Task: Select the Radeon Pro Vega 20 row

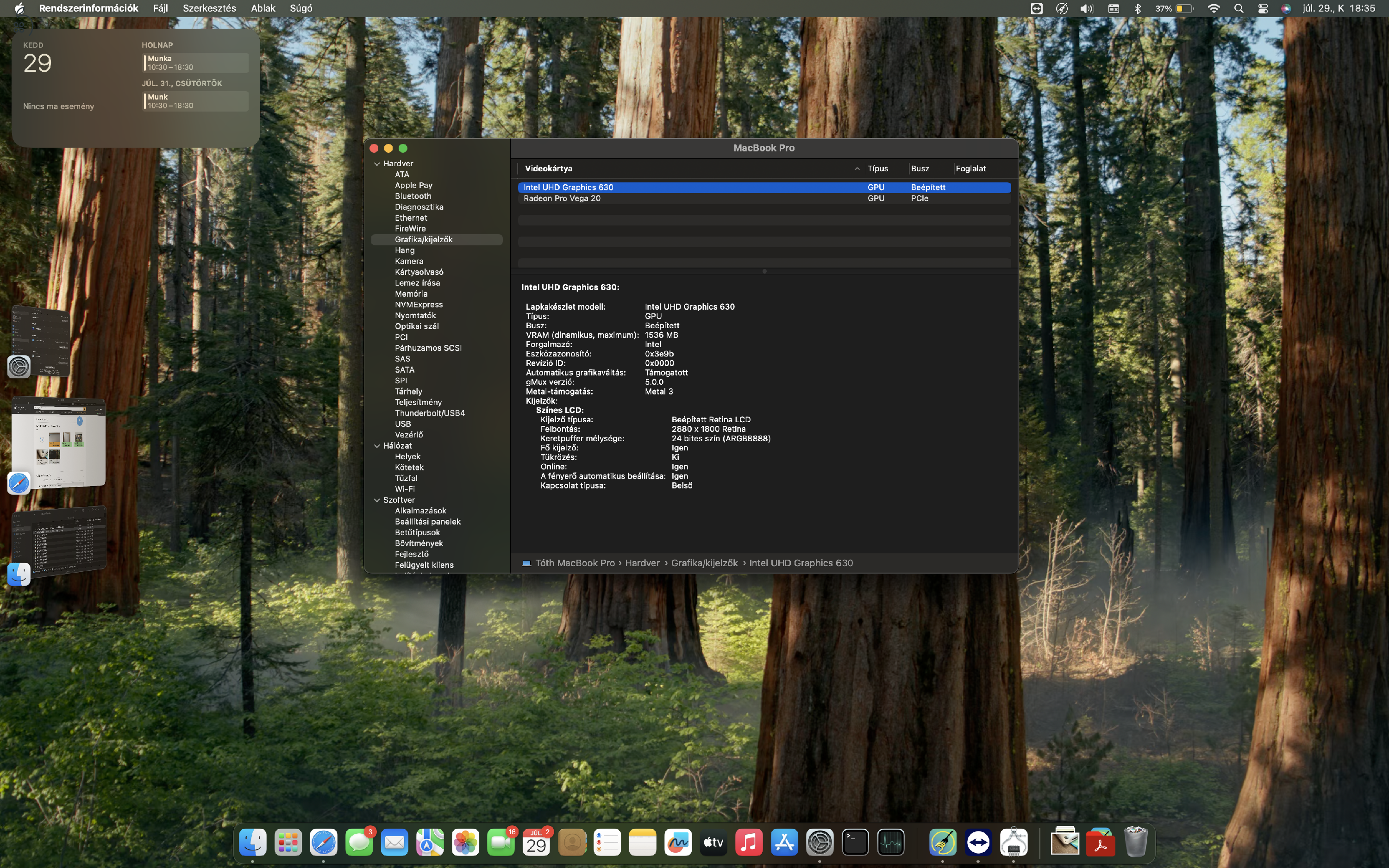Action: 764,199
